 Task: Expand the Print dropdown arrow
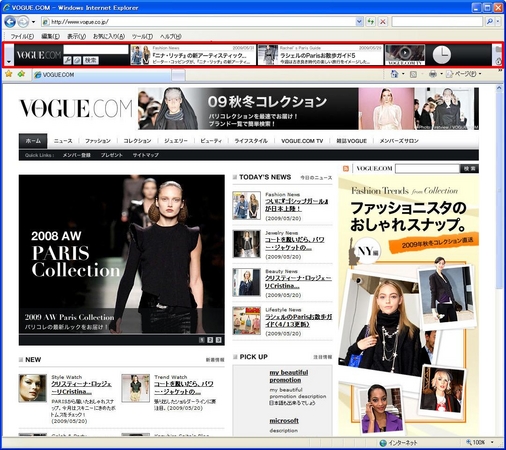441,74
